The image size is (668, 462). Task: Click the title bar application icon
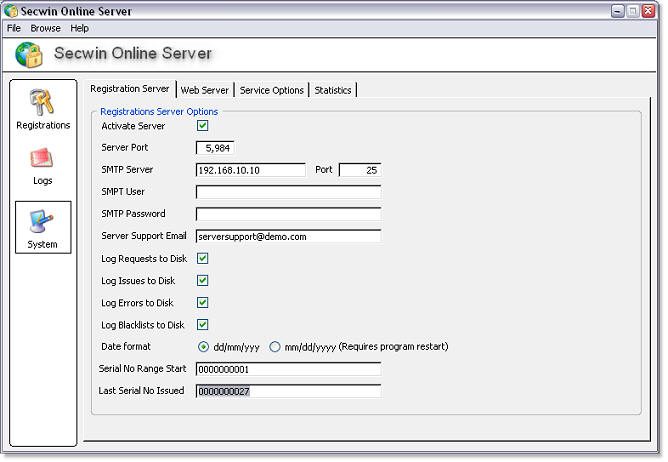(x=11, y=11)
